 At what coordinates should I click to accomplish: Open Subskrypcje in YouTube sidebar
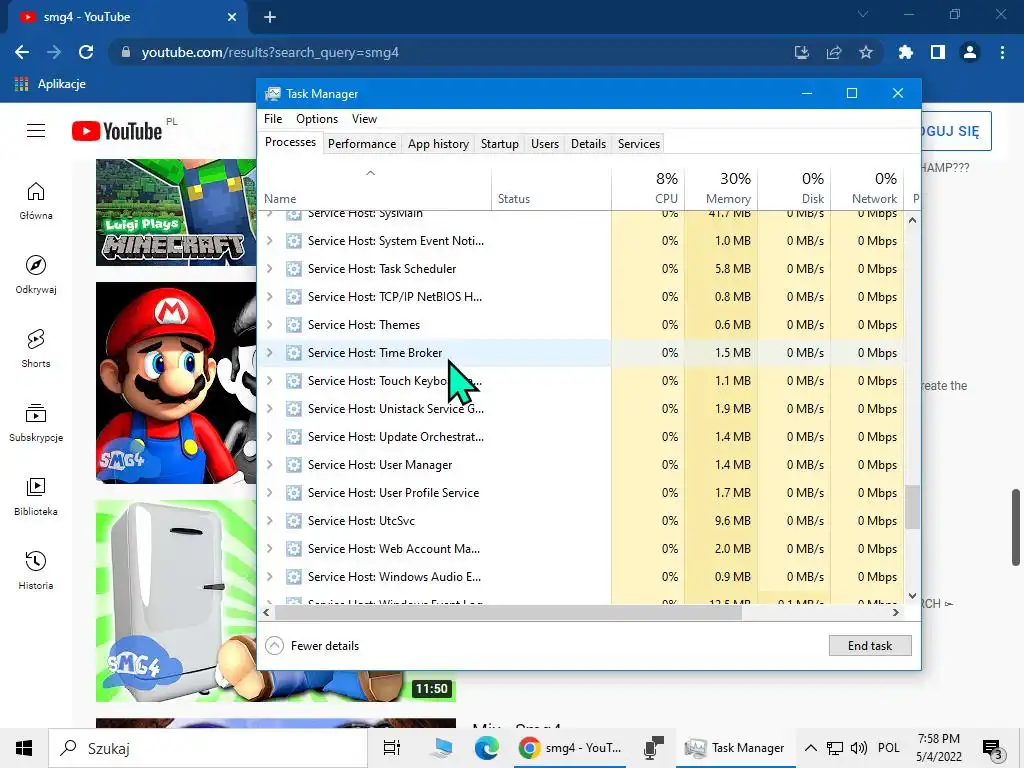(x=36, y=423)
